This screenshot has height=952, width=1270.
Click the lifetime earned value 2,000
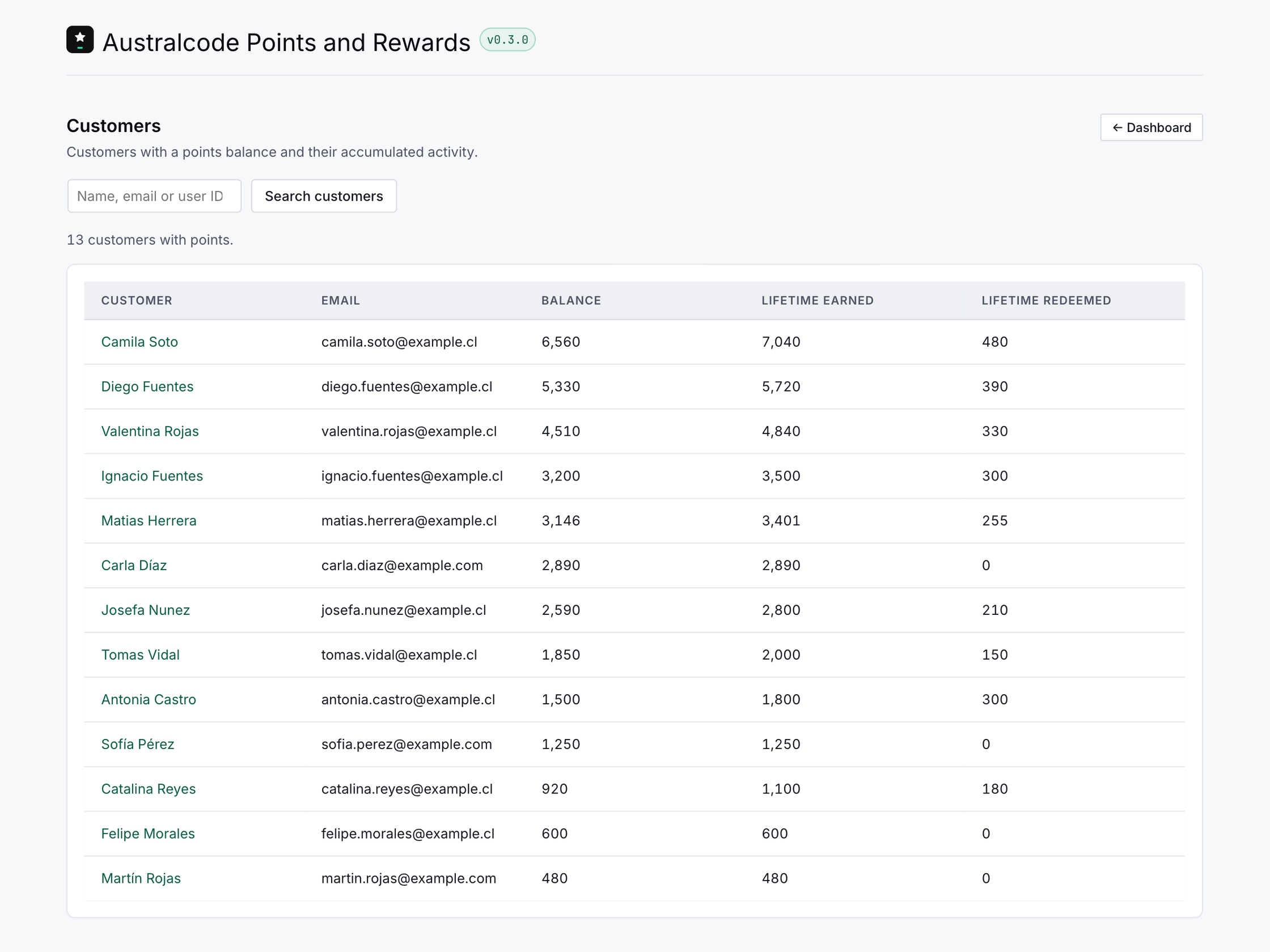pos(781,655)
